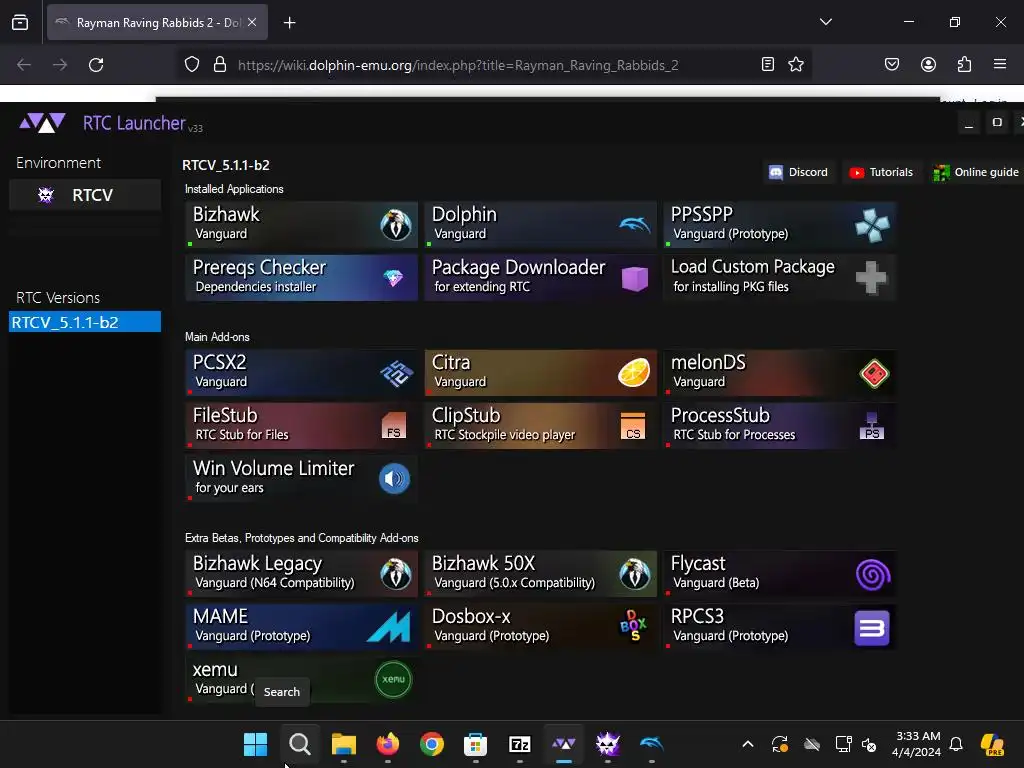
Task: Click the xemu green circle icon
Action: (x=393, y=680)
